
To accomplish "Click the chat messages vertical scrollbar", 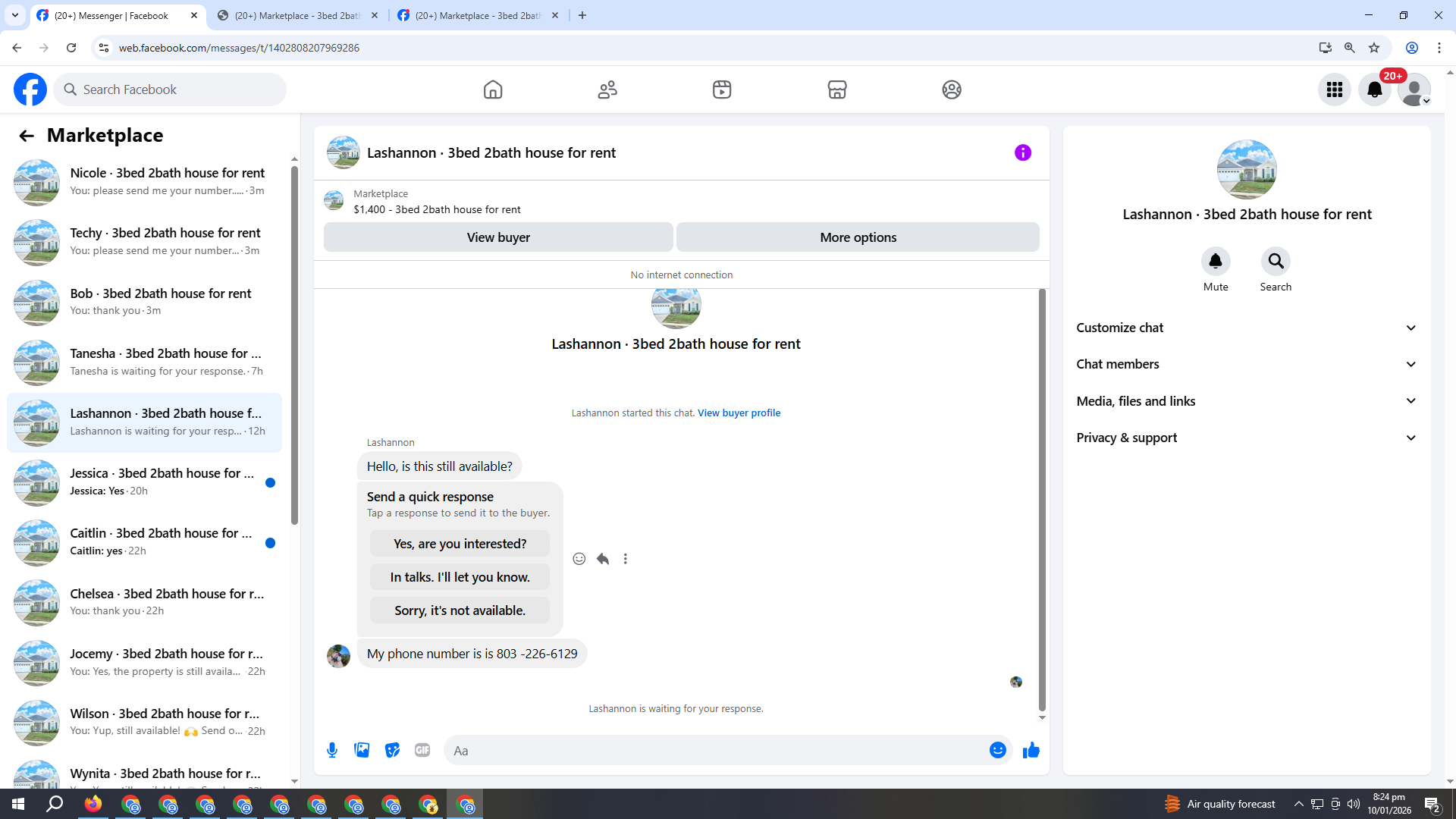I will point(1042,500).
